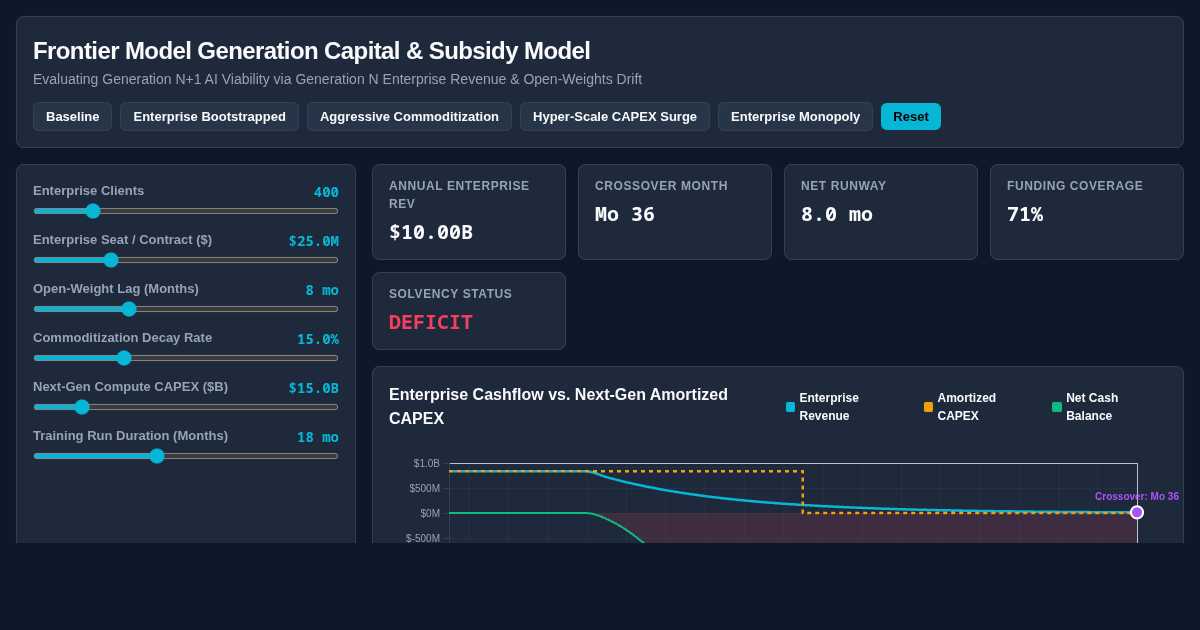The height and width of the screenshot is (630, 1200).
Task: Click the $1.0B y-axis label
Action: 427,463
